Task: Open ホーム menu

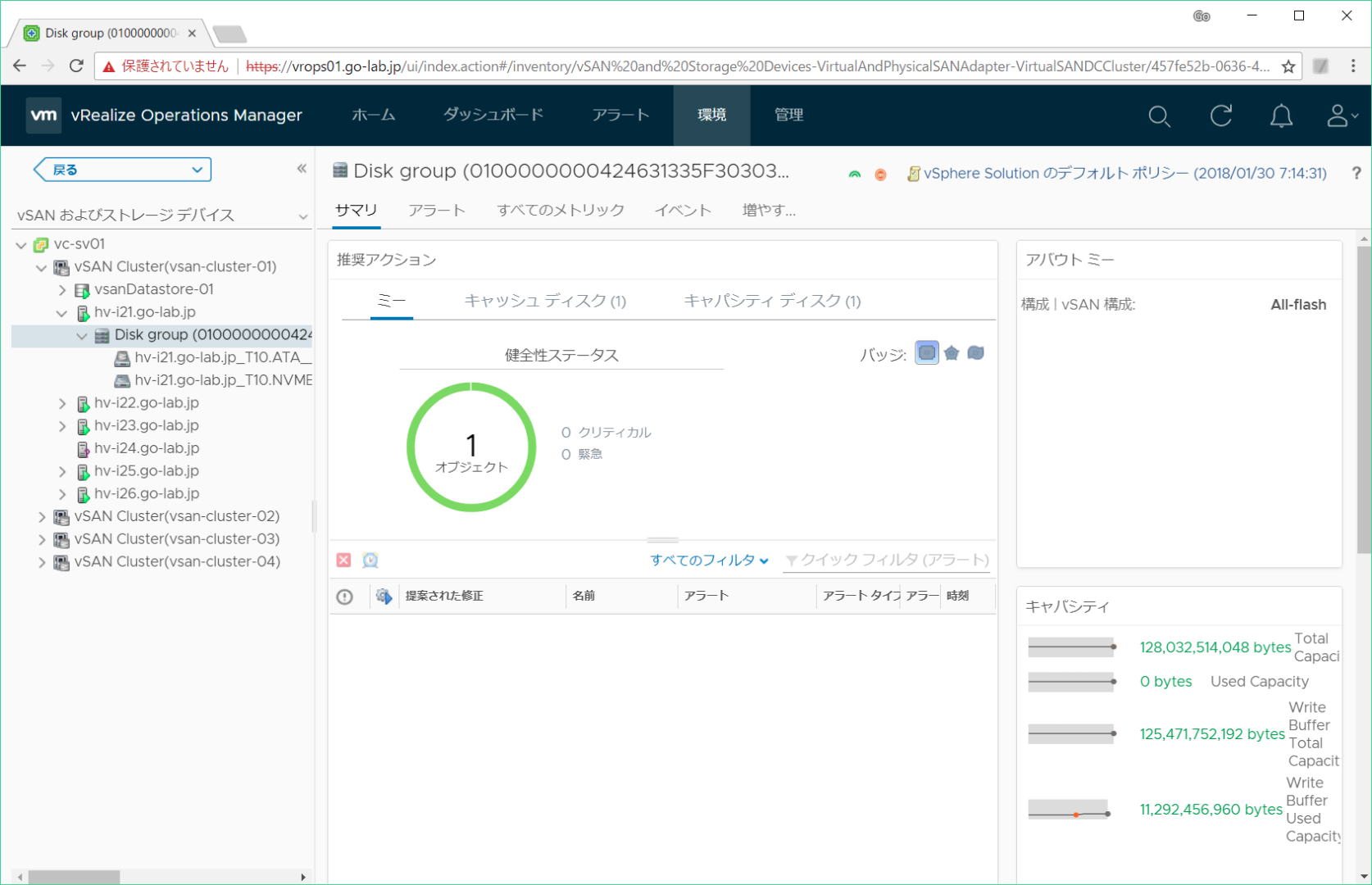Action: [373, 116]
